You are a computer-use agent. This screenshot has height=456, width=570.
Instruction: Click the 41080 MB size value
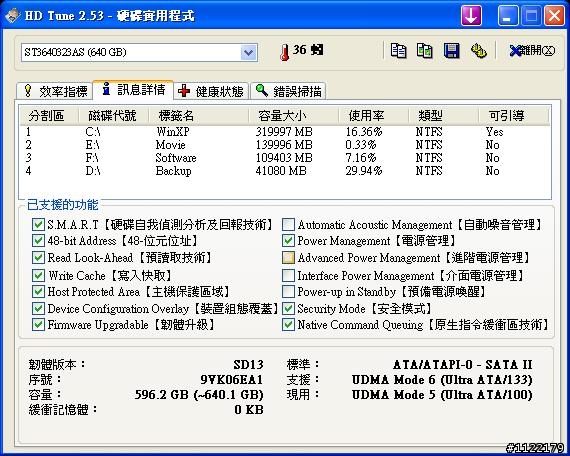tap(281, 171)
